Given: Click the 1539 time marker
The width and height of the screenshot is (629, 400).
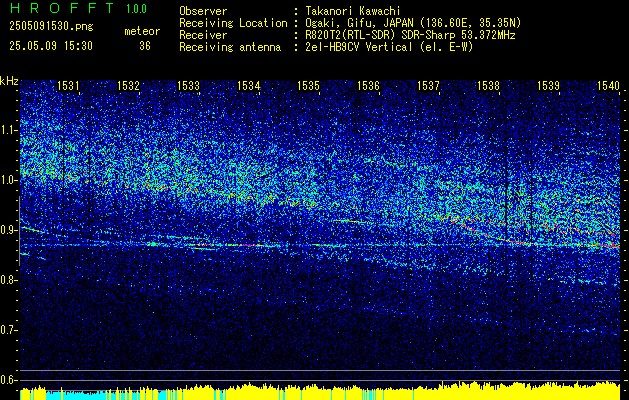Looking at the screenshot, I should pos(548,85).
